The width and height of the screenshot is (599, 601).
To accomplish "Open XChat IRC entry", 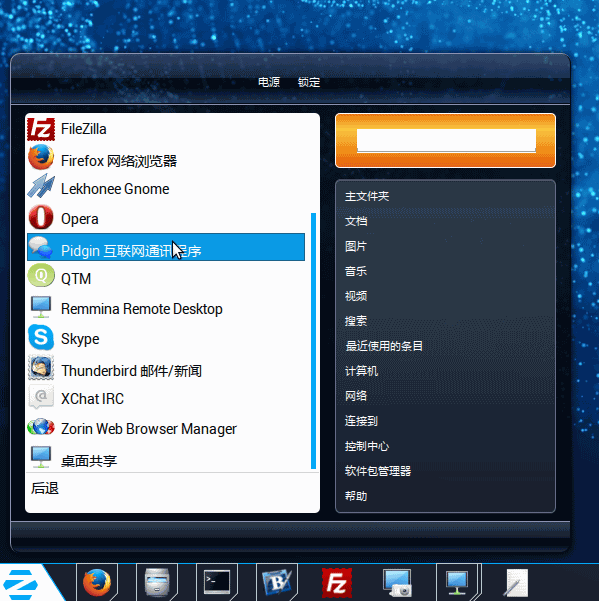I will tap(166, 399).
